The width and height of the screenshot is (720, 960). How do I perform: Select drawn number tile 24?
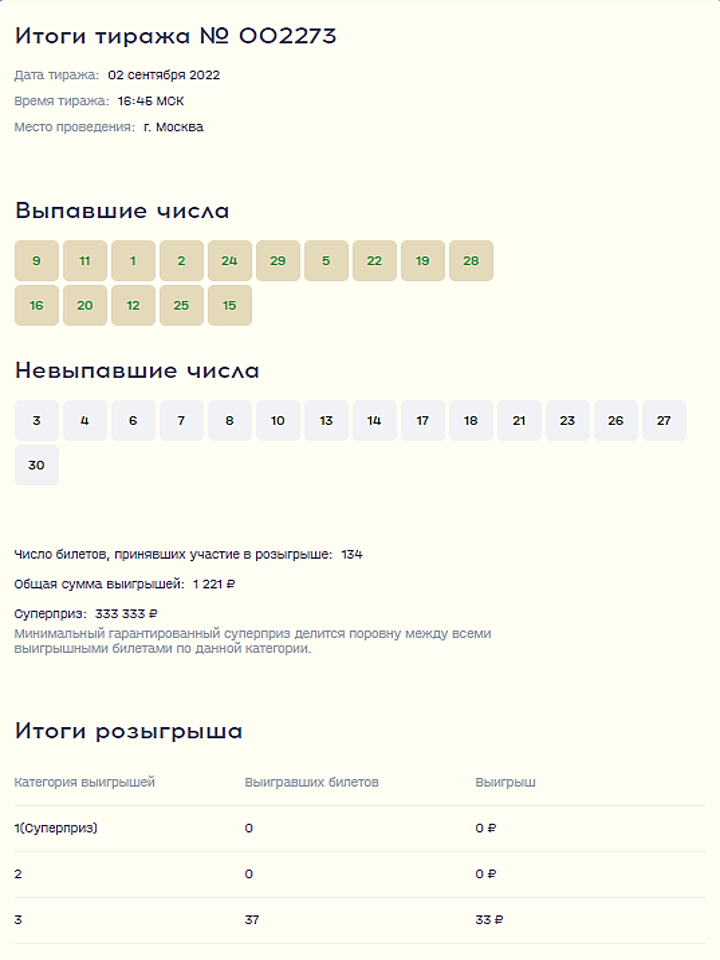[230, 261]
